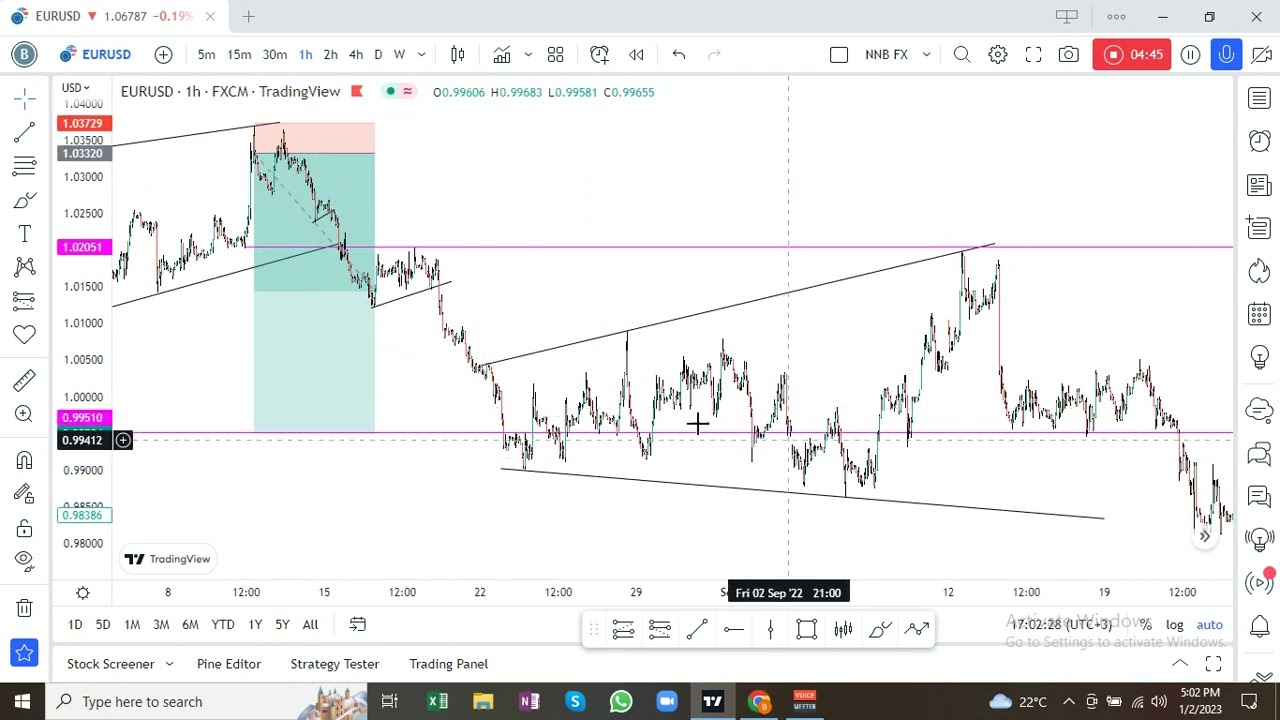1280x720 pixels.
Task: Click the blue favorites star icon
Action: point(25,654)
